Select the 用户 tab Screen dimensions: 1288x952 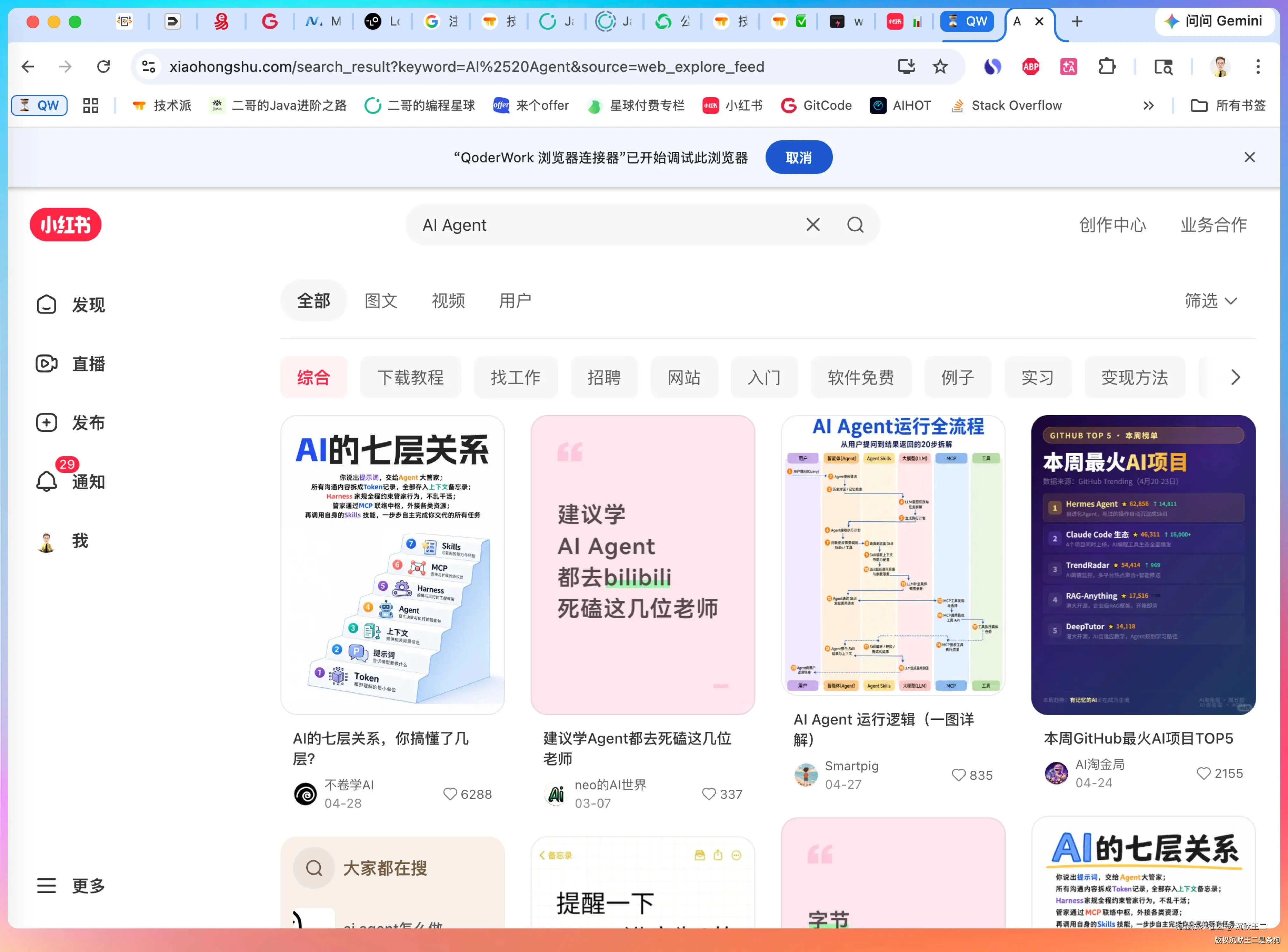[x=515, y=300]
